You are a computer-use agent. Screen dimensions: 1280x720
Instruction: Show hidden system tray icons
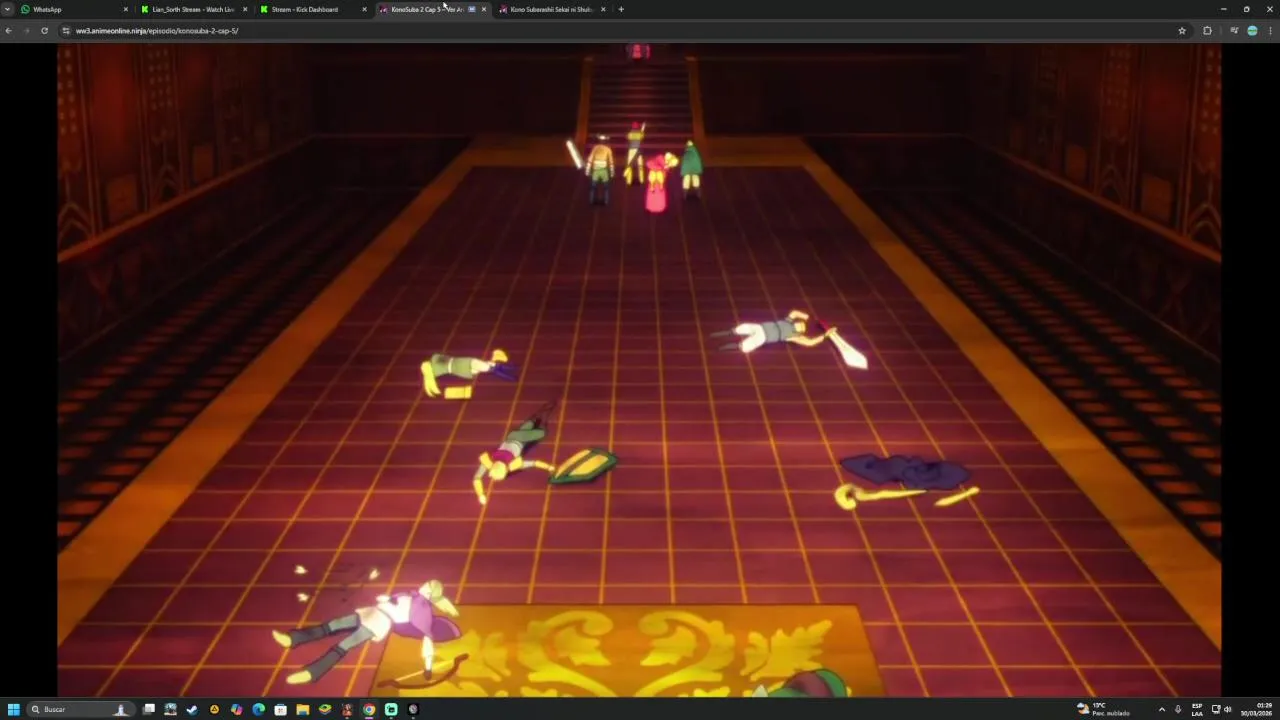click(1162, 709)
